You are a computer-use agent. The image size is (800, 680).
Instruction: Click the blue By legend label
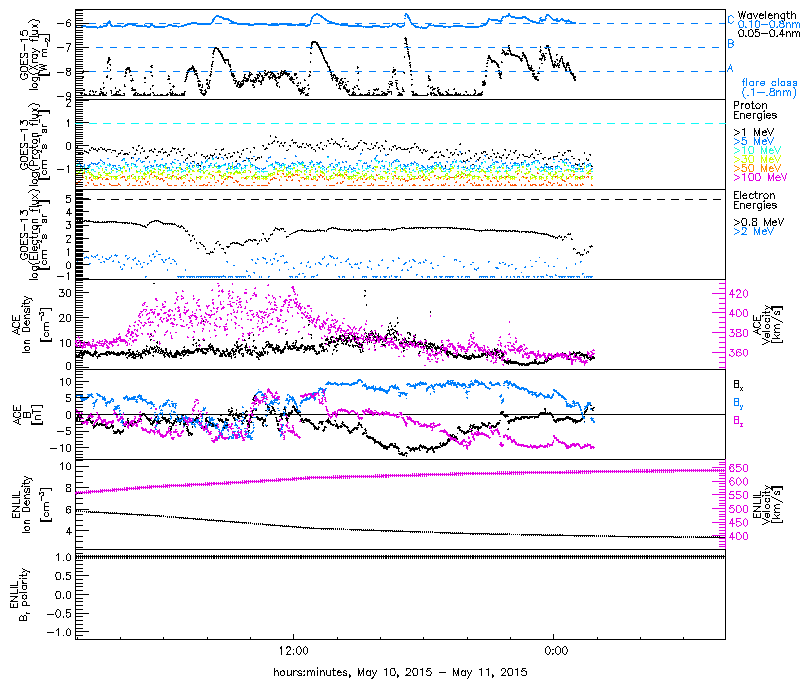point(738,402)
